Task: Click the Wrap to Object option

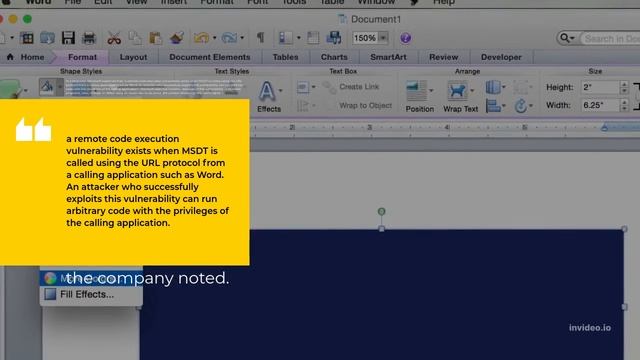Action: tap(365, 105)
